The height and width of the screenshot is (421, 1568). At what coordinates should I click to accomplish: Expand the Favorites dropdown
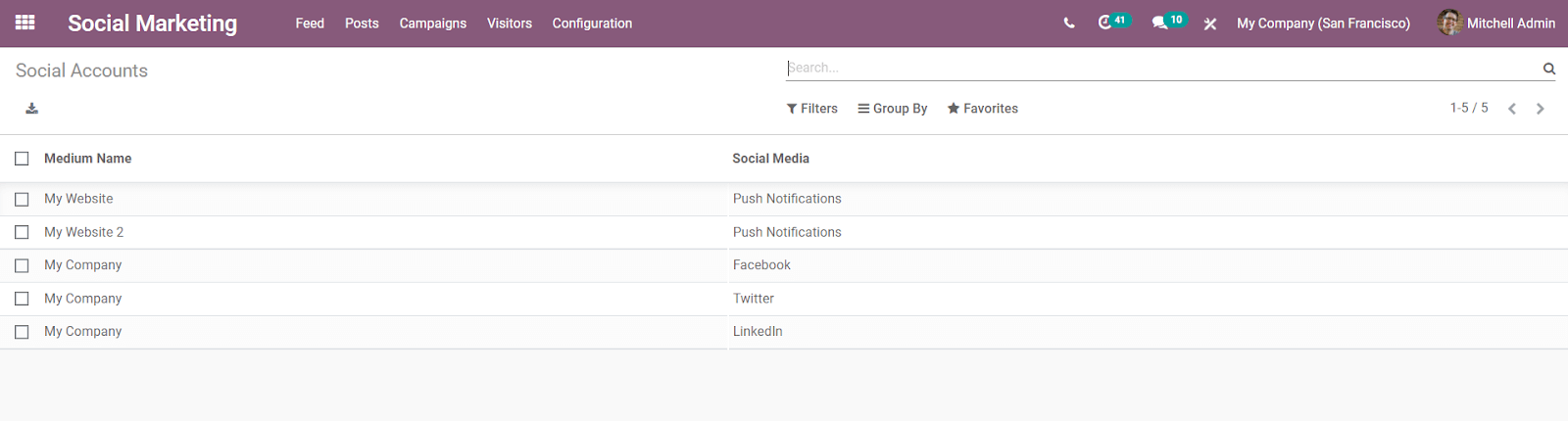pos(983,109)
